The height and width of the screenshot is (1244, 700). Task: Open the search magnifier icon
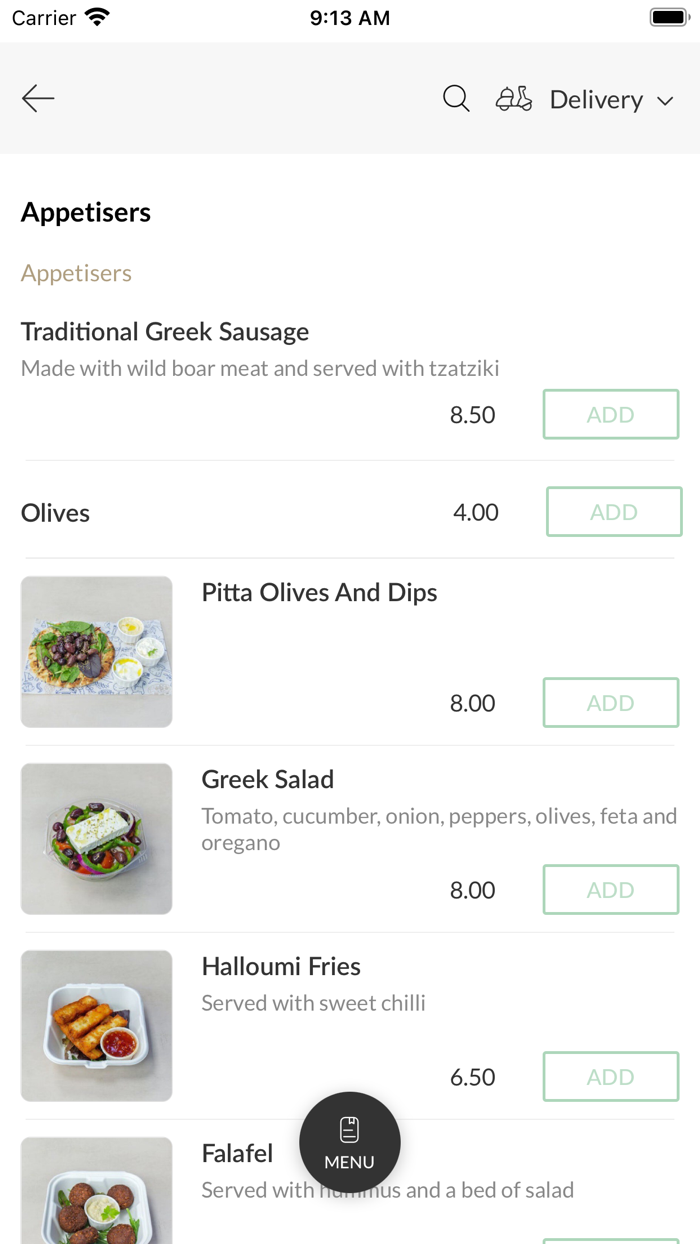456,98
